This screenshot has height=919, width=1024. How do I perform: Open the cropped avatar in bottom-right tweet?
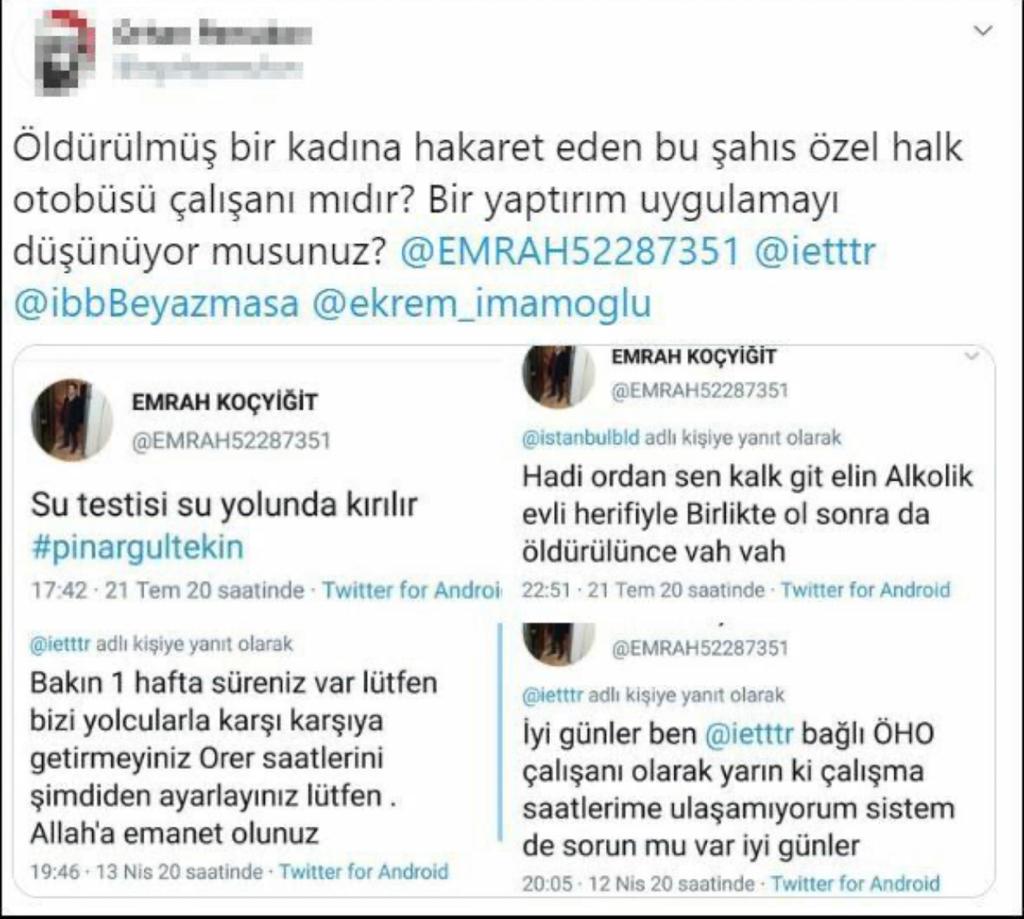click(x=558, y=643)
